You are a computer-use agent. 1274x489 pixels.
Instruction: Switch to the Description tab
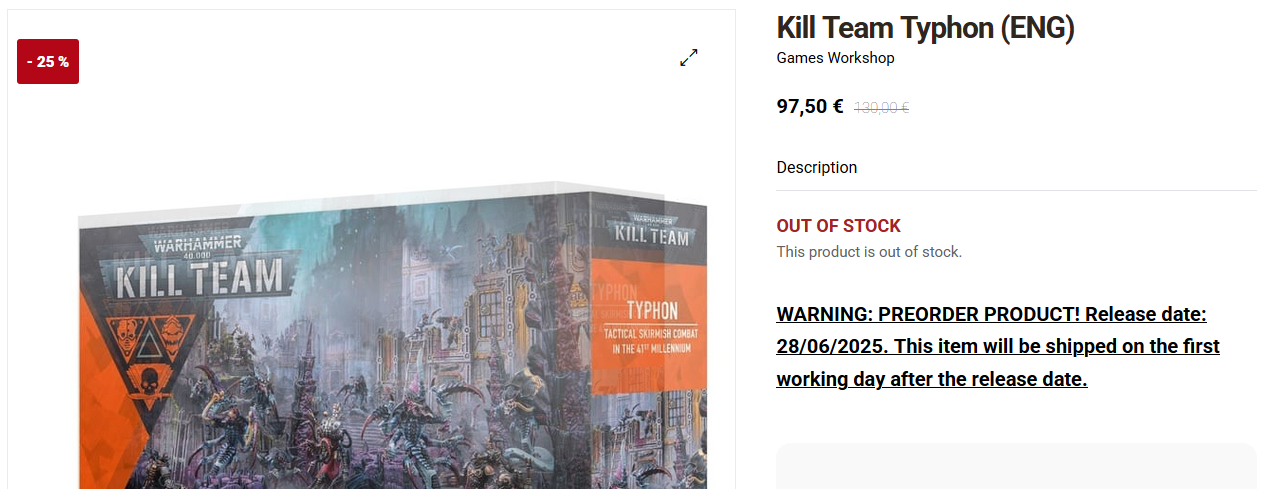[817, 168]
